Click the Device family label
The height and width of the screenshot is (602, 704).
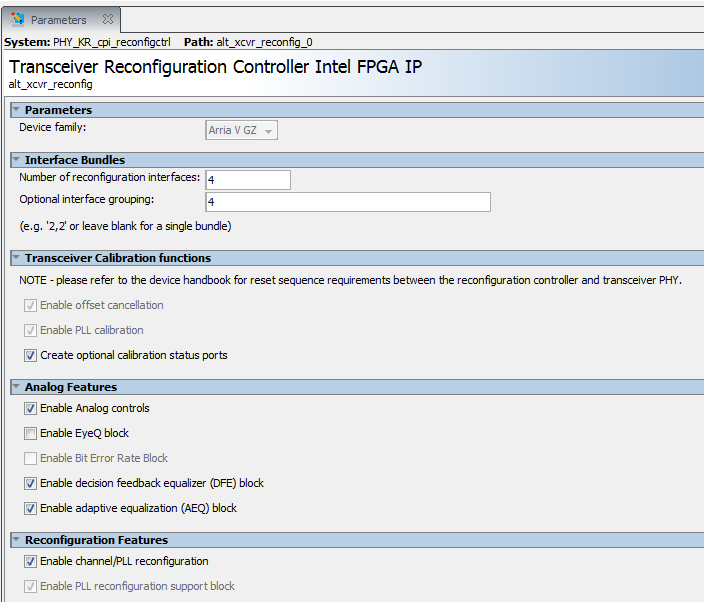(53, 127)
